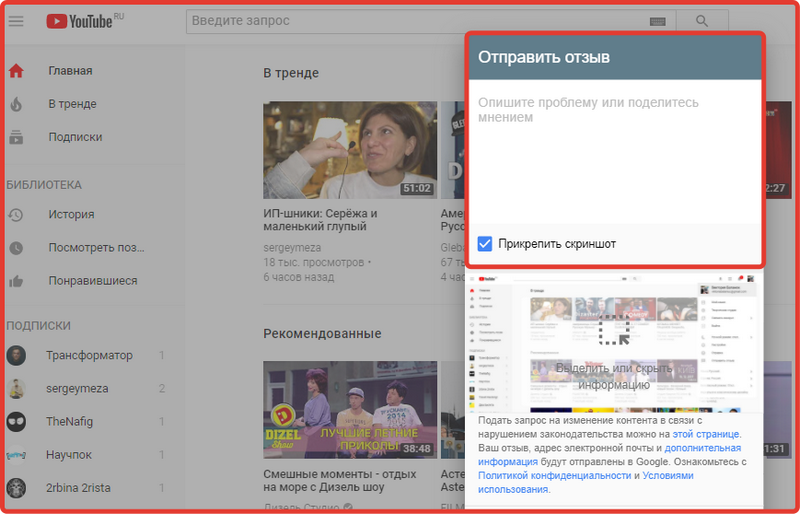This screenshot has width=800, height=514.
Task: Open the Политикой конфиденциальности link
Action: point(555,475)
